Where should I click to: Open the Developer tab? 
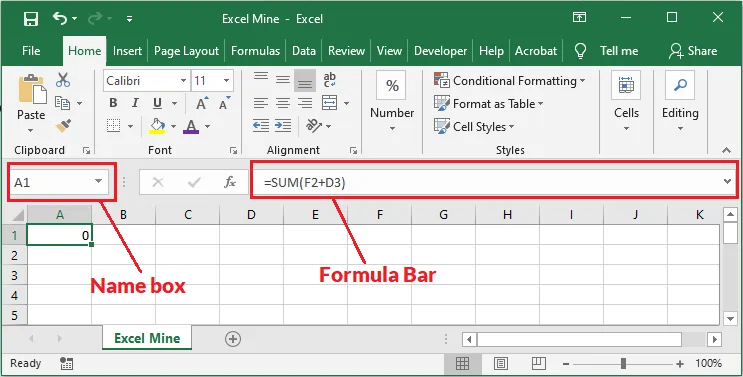click(440, 51)
